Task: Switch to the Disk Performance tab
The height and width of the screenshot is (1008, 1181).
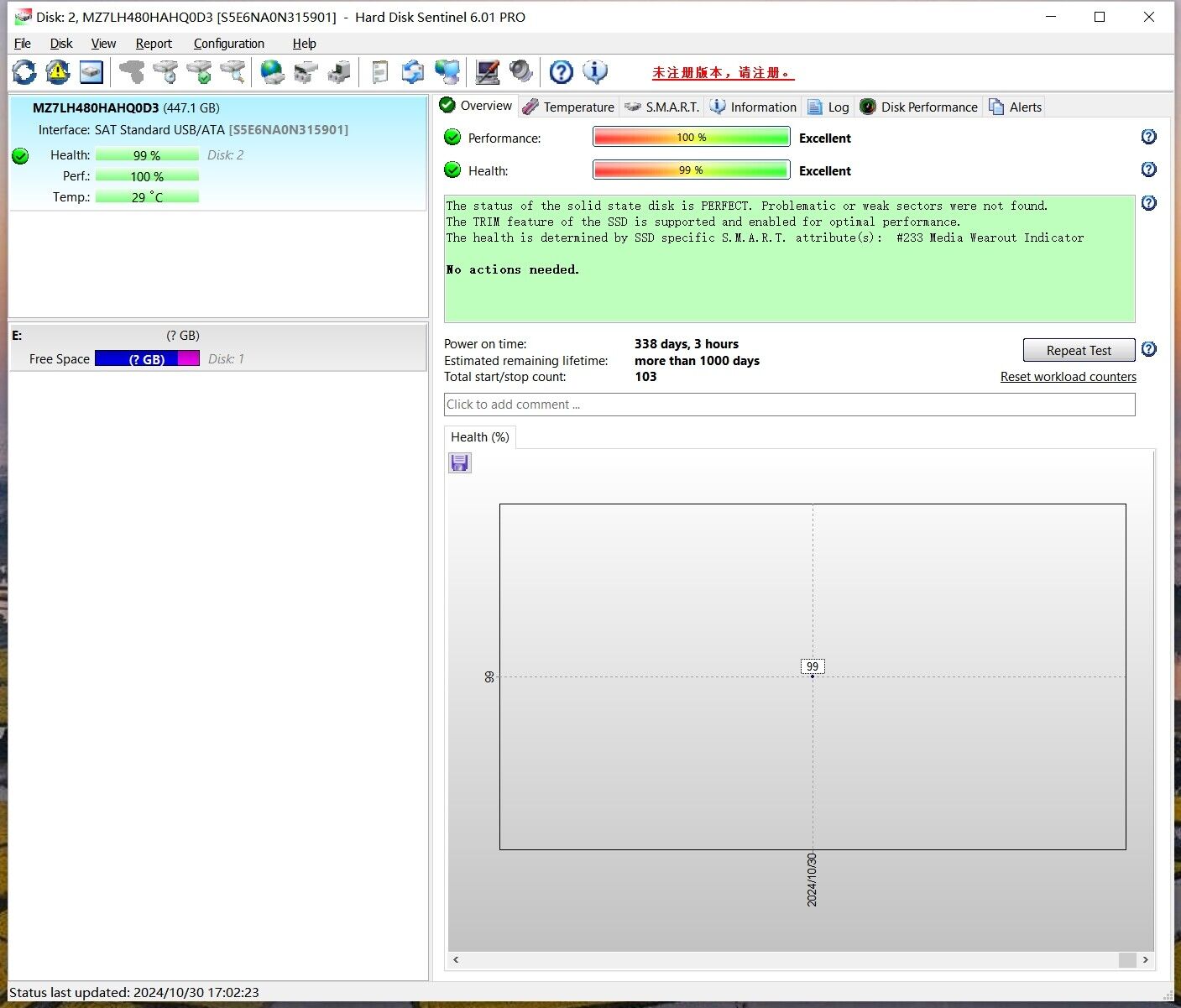Action: 919,107
